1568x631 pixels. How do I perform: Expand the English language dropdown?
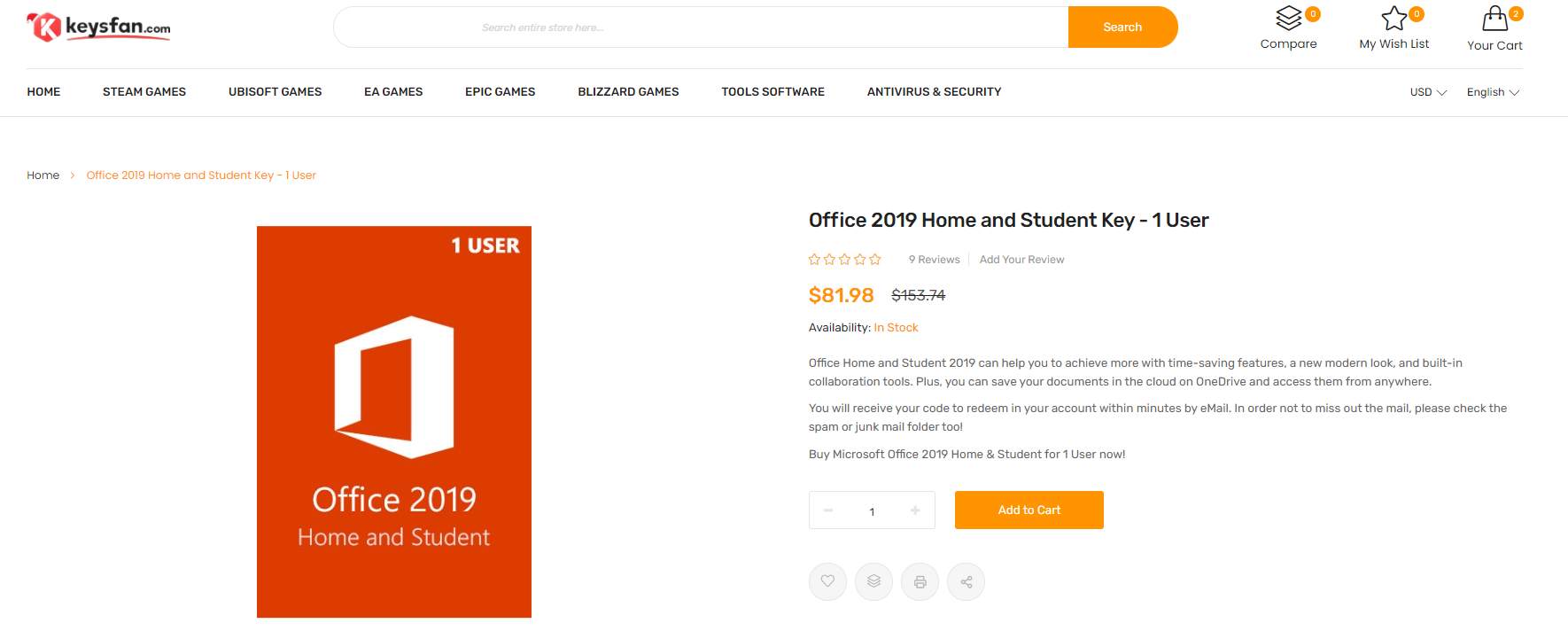pos(1493,92)
